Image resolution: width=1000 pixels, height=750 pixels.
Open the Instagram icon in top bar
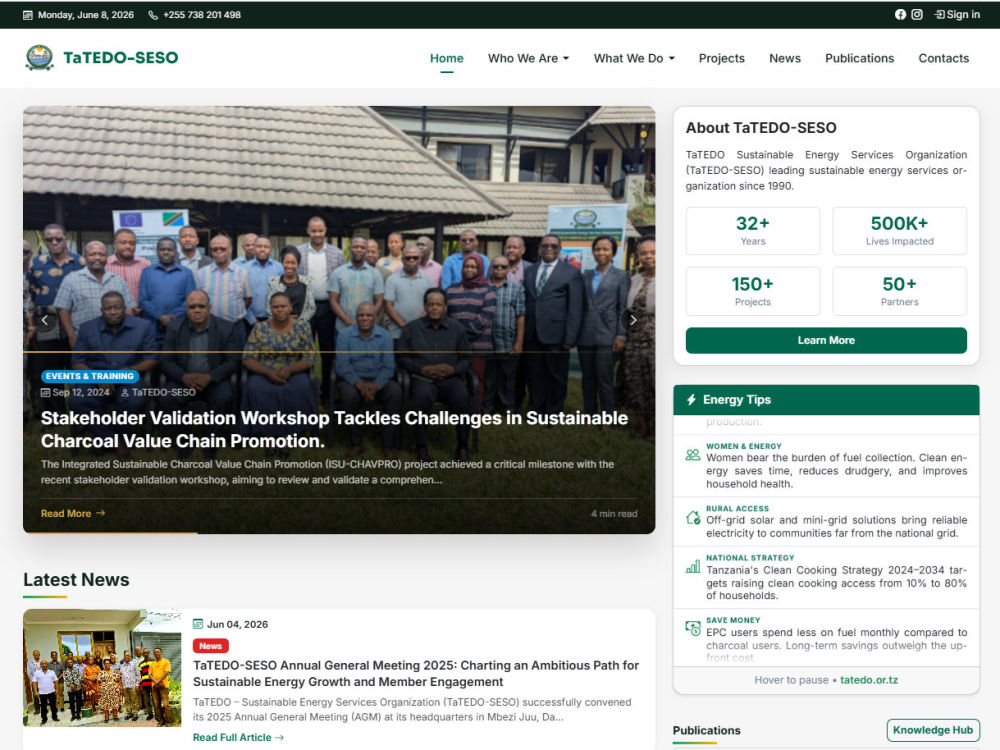[916, 14]
